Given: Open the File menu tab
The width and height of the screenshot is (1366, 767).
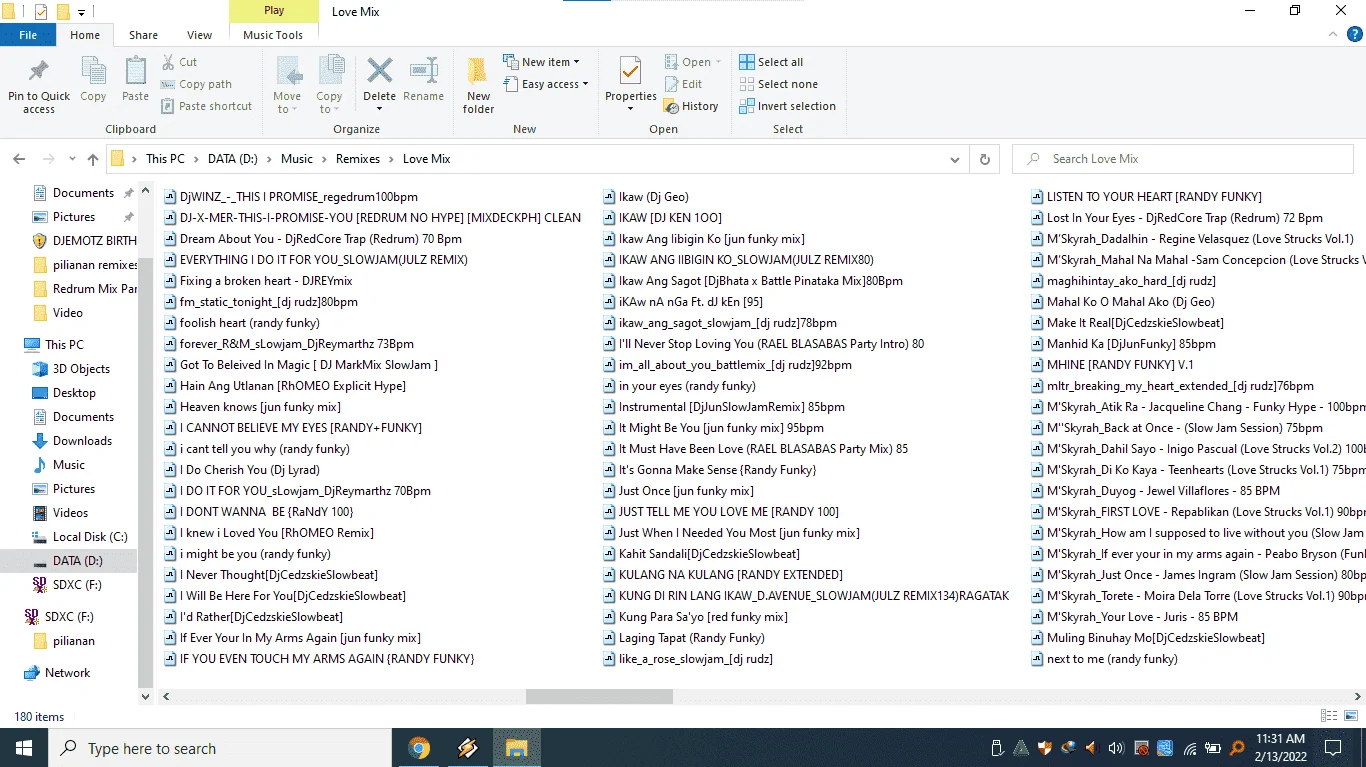Looking at the screenshot, I should (x=28, y=35).
